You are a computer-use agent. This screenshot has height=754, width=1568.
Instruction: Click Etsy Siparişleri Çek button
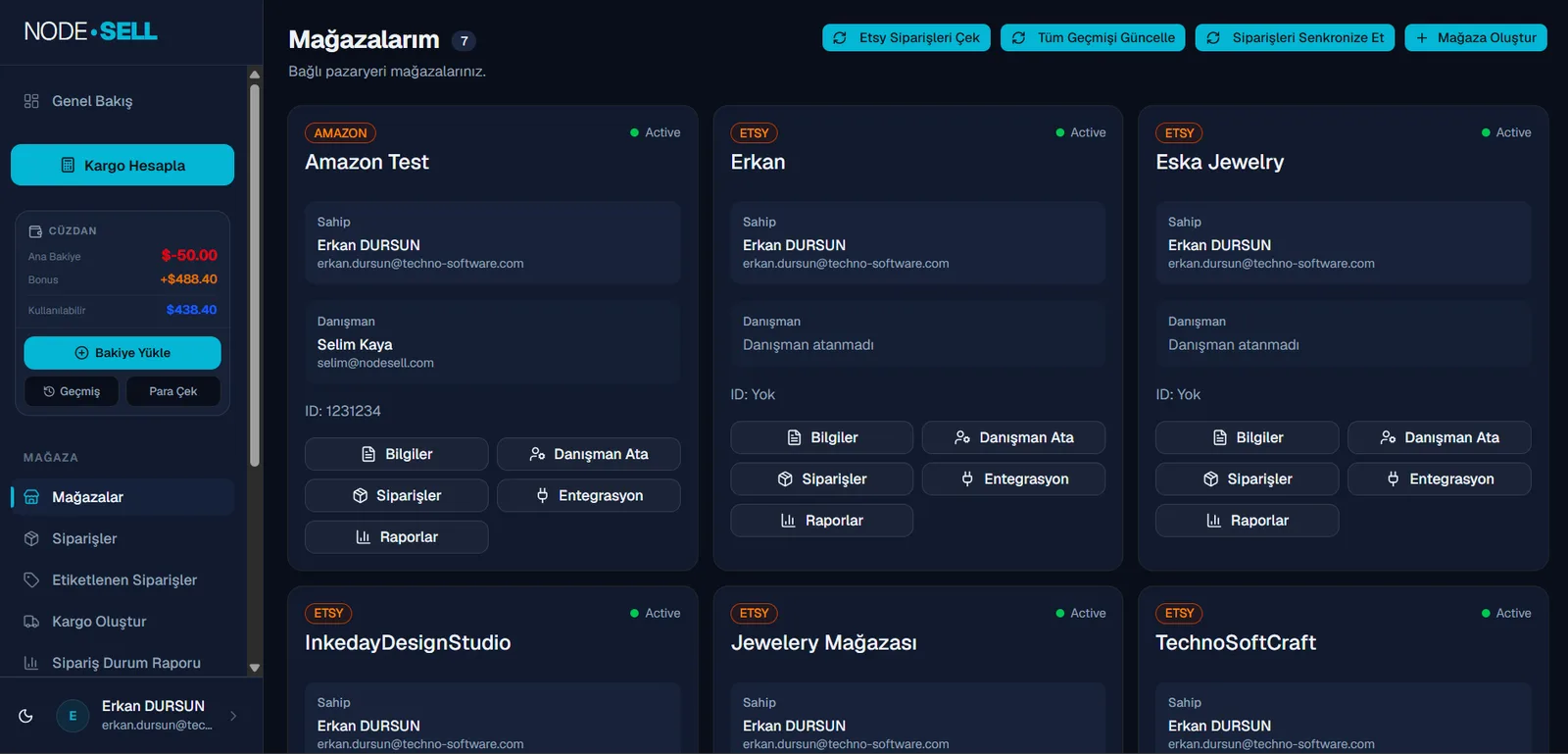(x=906, y=37)
